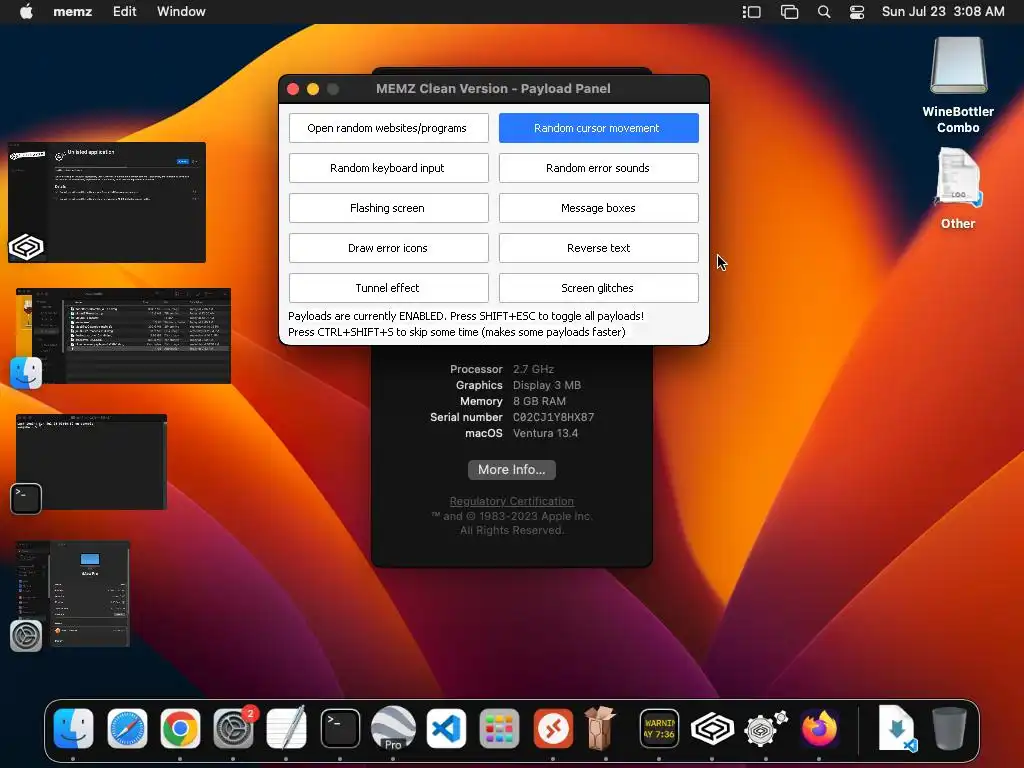Open Finder from the Dock
Screen dimensions: 1024x768
click(x=73, y=728)
